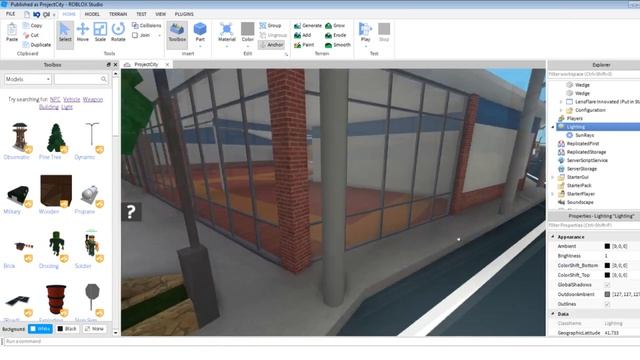The image size is (640, 360).
Task: Collapse the Lighting tree node
Action: point(553,127)
